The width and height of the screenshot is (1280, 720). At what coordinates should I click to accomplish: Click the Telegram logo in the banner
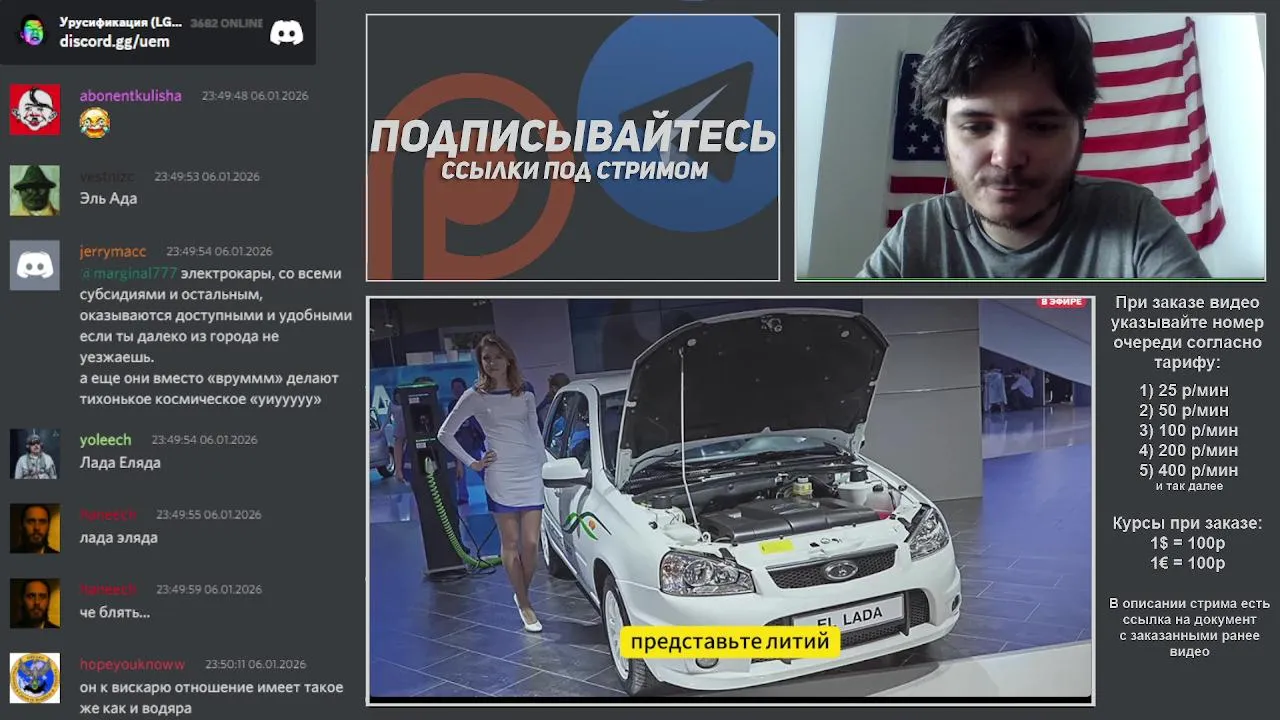pyautogui.click(x=678, y=123)
